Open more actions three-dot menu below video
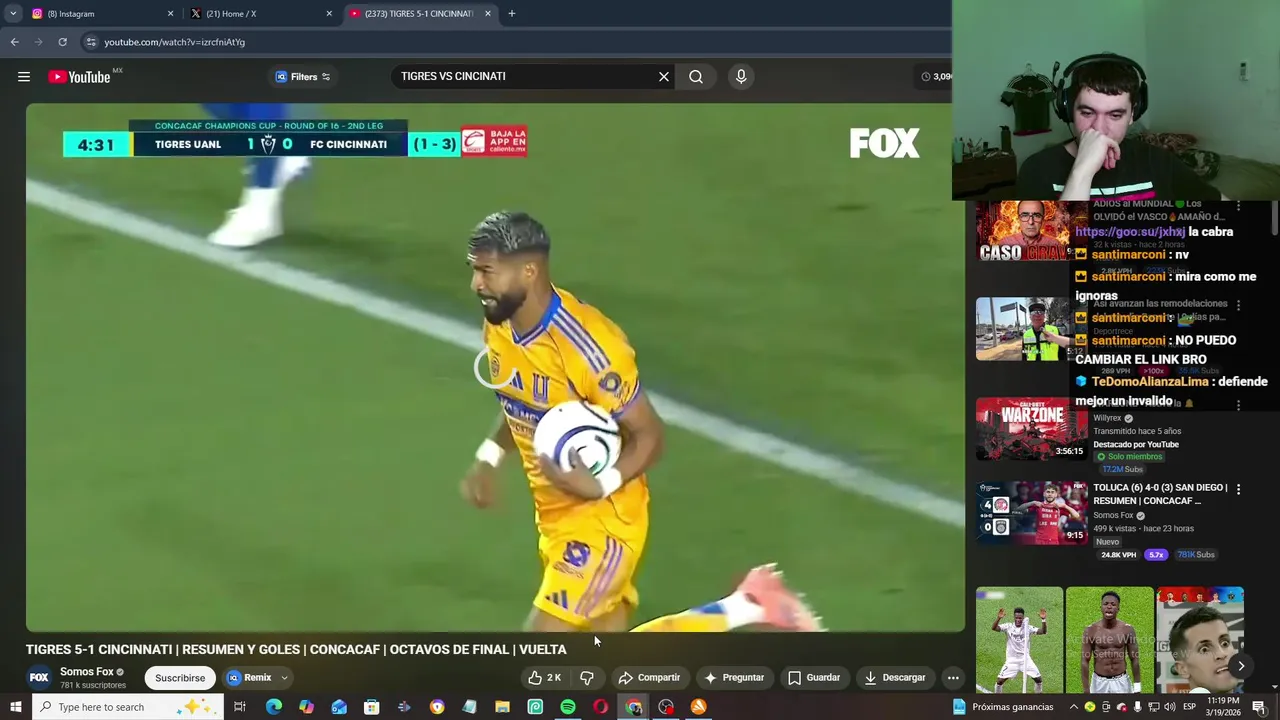The height and width of the screenshot is (720, 1280). point(953,678)
